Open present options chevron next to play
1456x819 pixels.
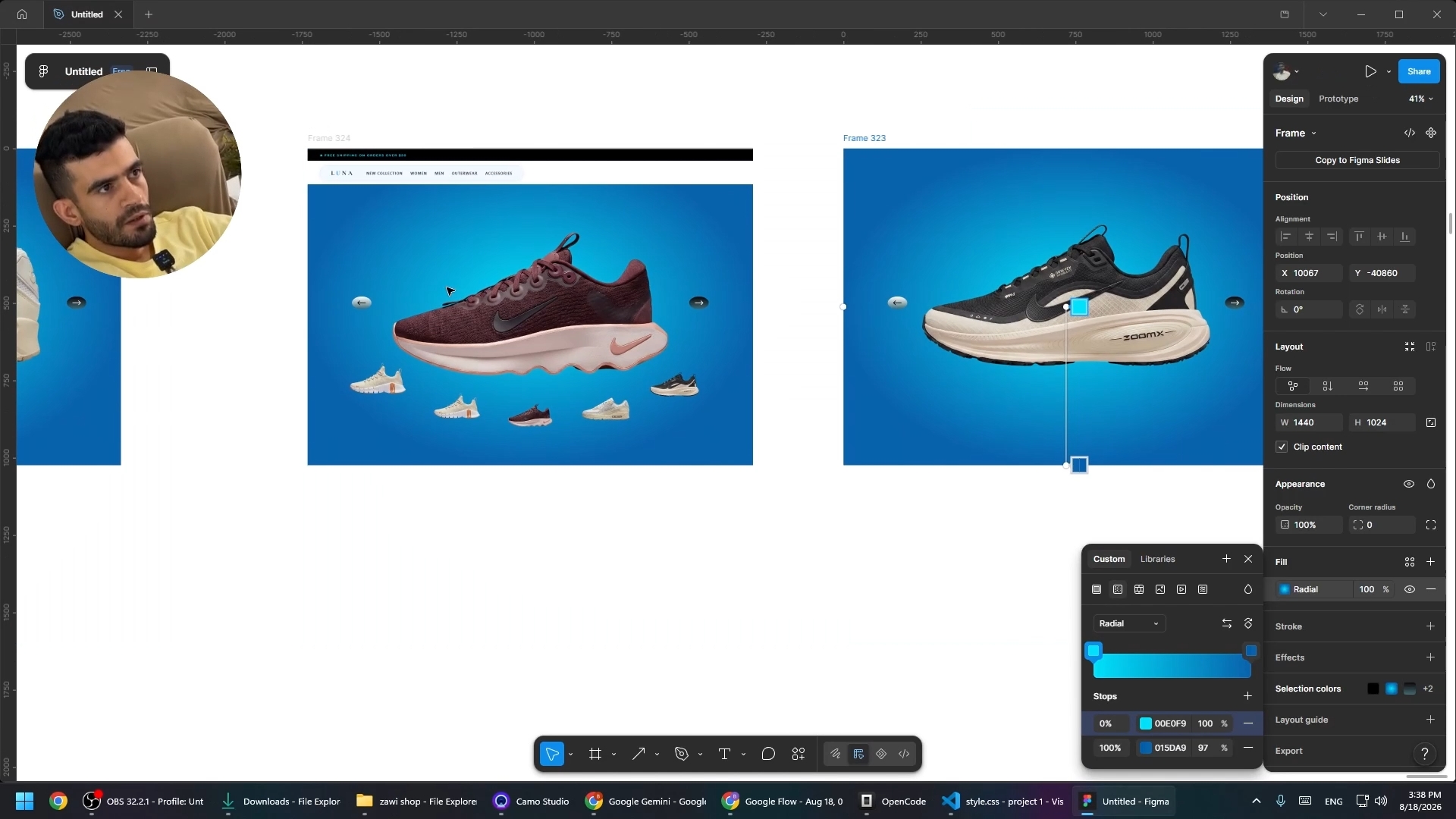(1389, 71)
